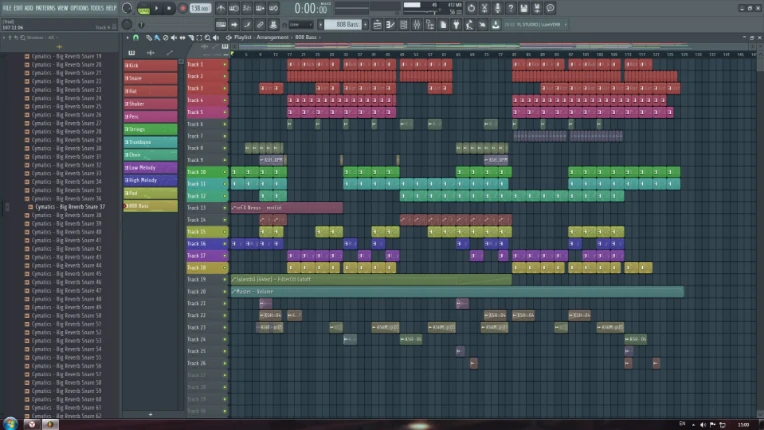Click the tempo BPM display field
The image size is (764, 430).
(x=200, y=8)
